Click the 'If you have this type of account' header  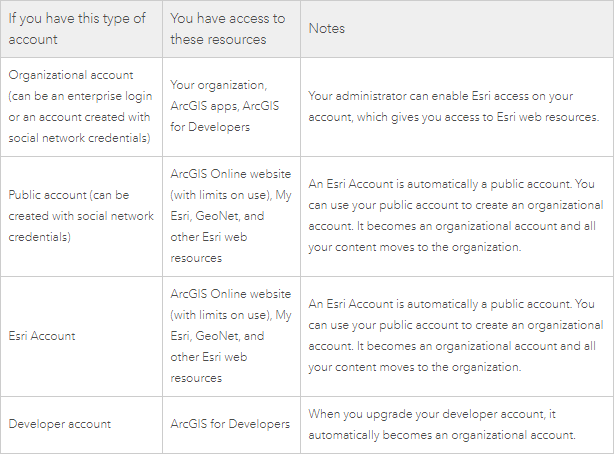(x=82, y=29)
